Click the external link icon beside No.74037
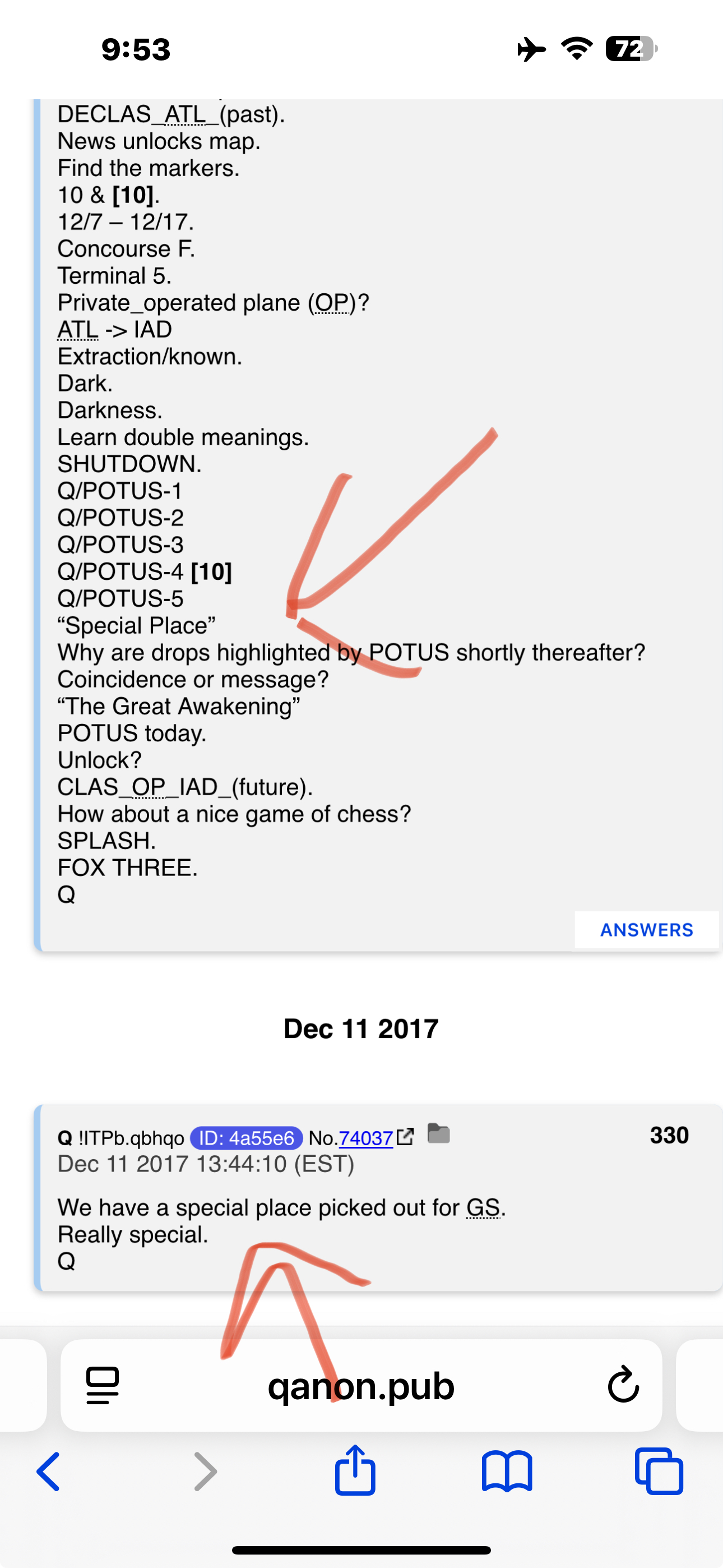The width and height of the screenshot is (723, 1568). pos(405,1136)
